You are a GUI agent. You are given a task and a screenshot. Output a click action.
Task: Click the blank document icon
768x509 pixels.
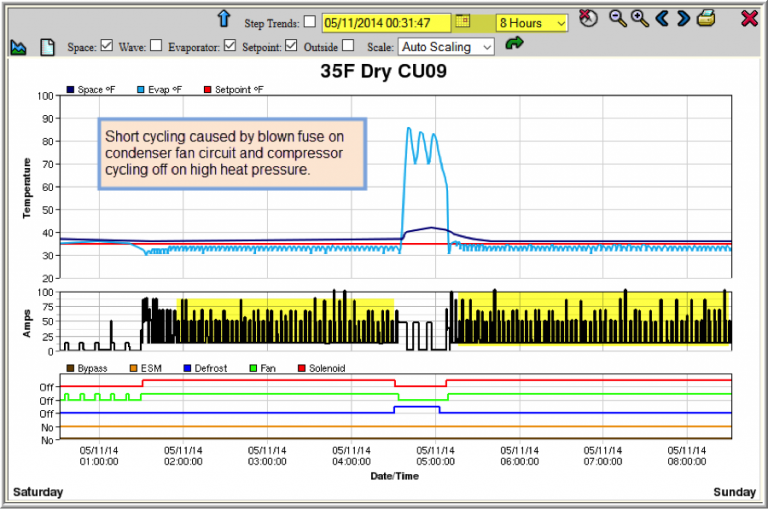[47, 47]
